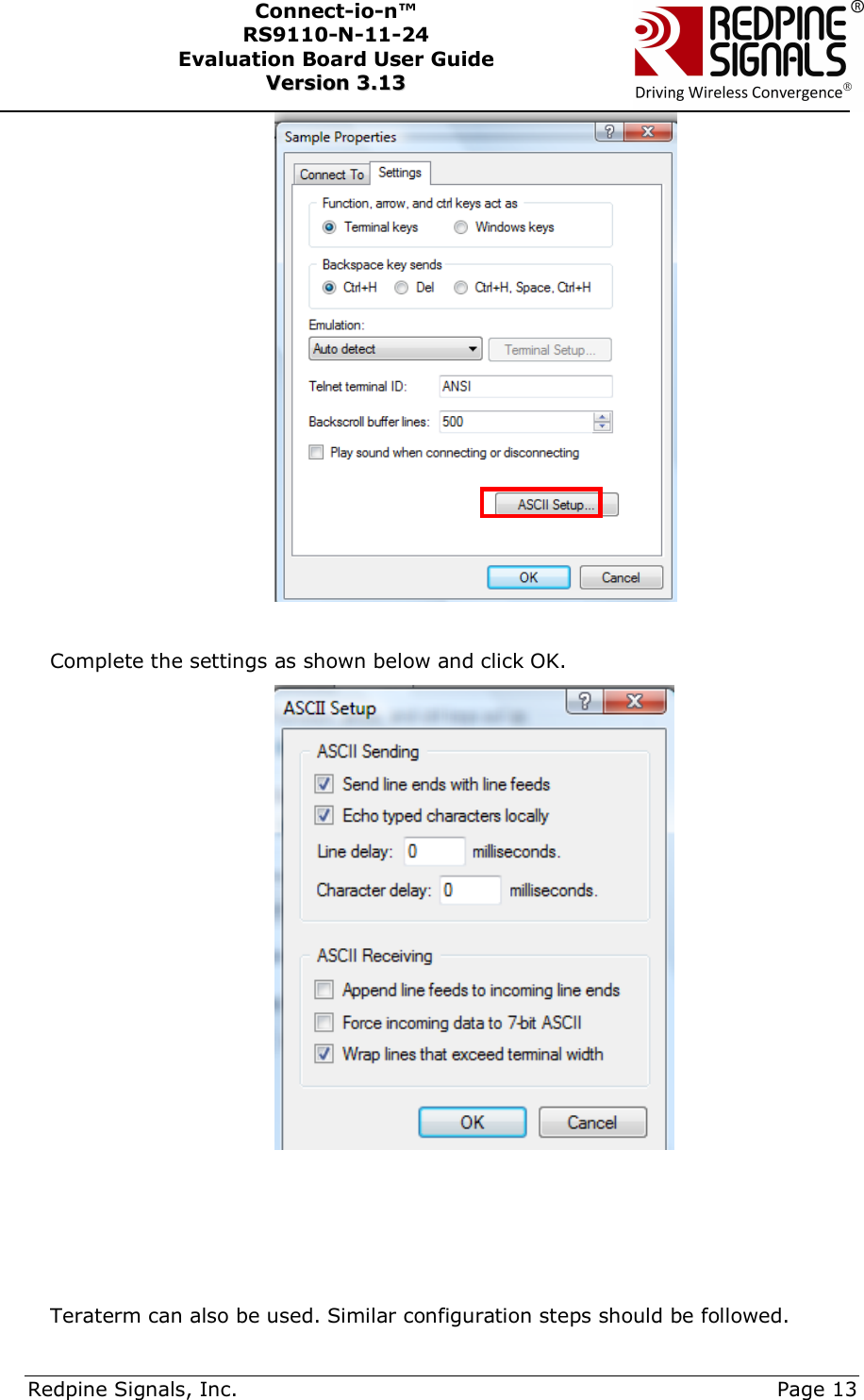
Task: Open the Emulation Auto detect dropdown
Action: click(x=396, y=349)
